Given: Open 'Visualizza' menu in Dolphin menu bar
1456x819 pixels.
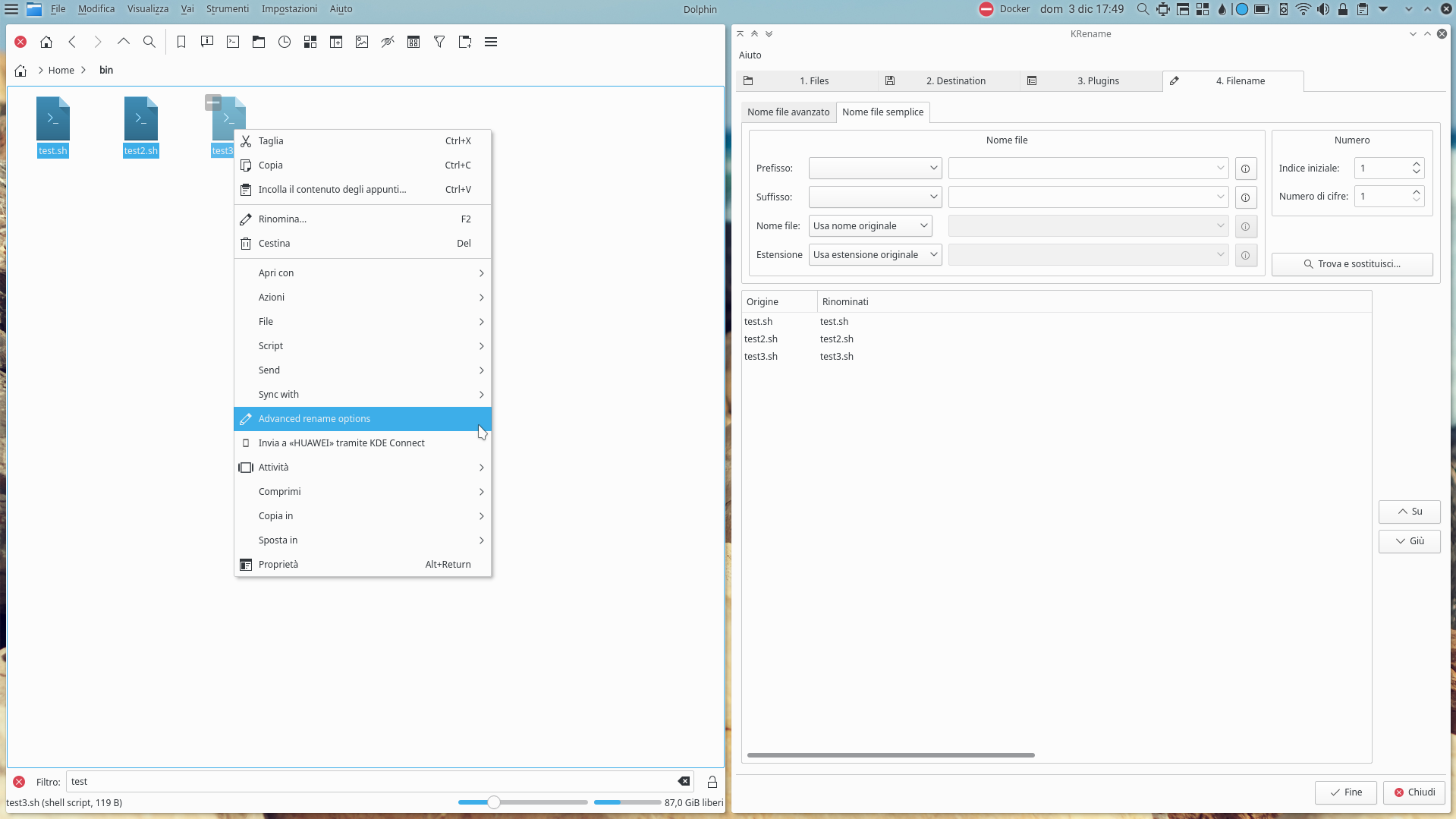Looking at the screenshot, I should [148, 9].
